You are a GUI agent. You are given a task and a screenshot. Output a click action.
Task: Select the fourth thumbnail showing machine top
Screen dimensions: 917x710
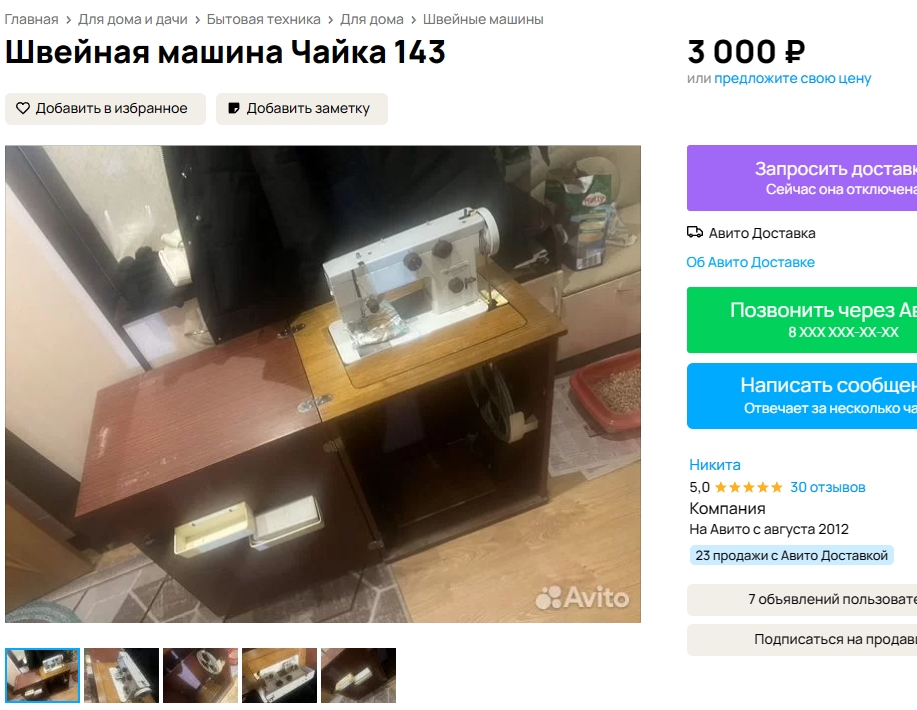pos(280,675)
